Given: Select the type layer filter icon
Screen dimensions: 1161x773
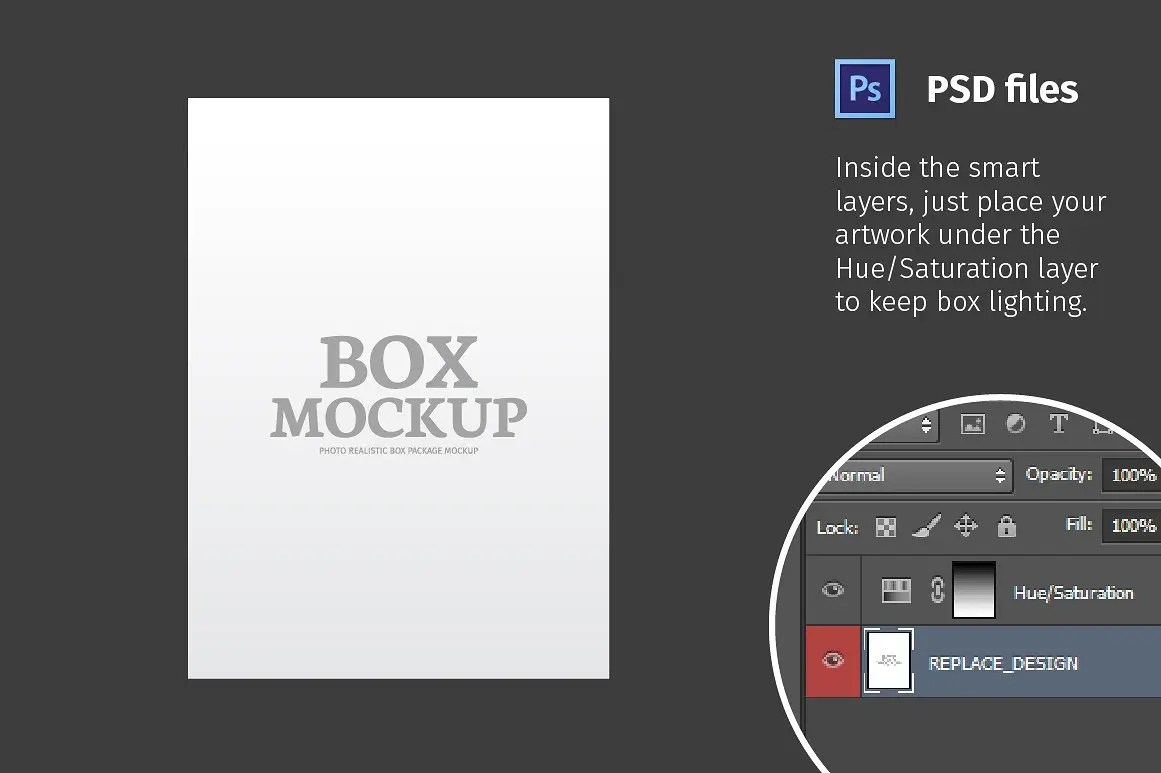Looking at the screenshot, I should click(1058, 424).
